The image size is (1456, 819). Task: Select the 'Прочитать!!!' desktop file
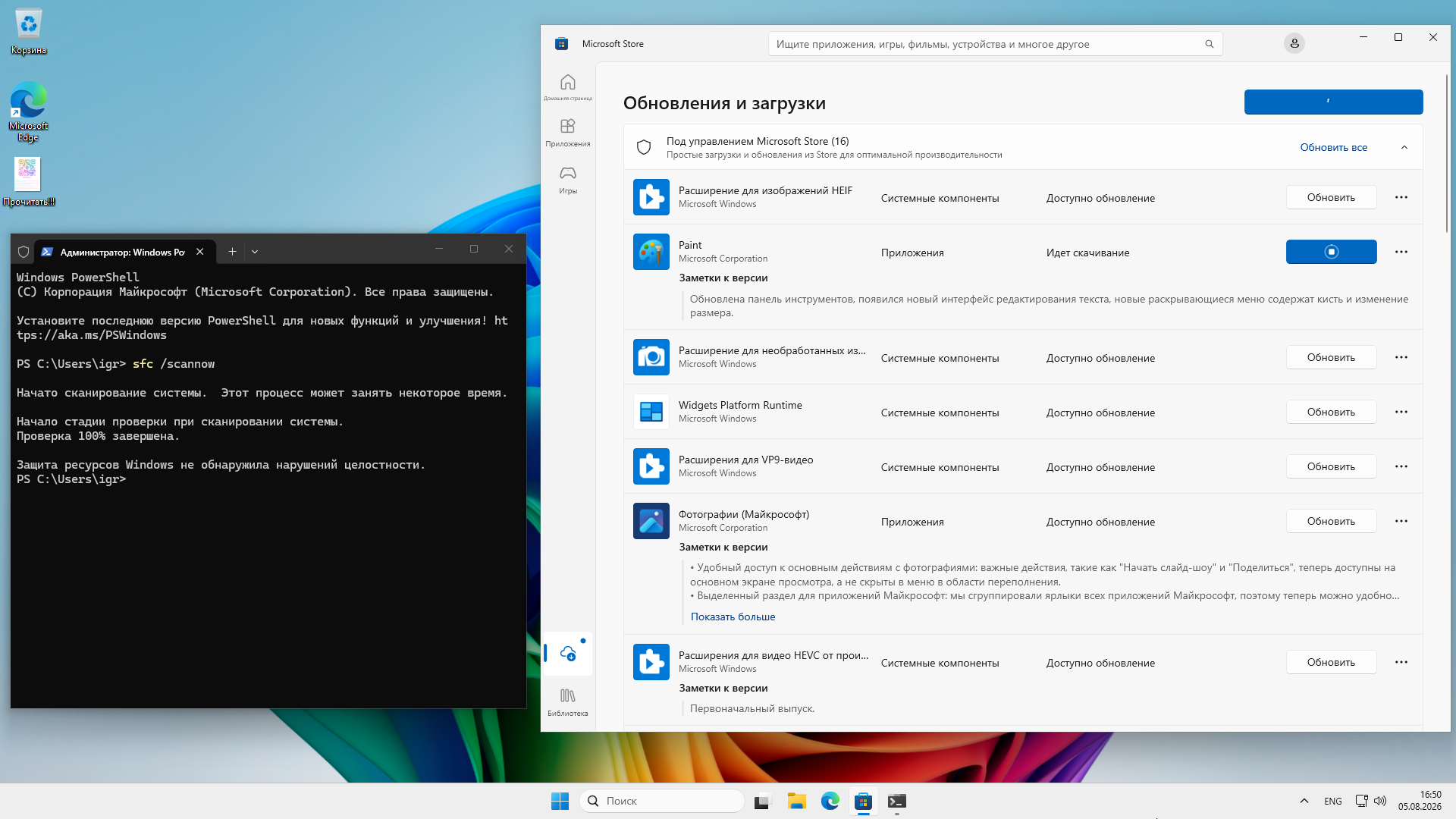pyautogui.click(x=29, y=182)
